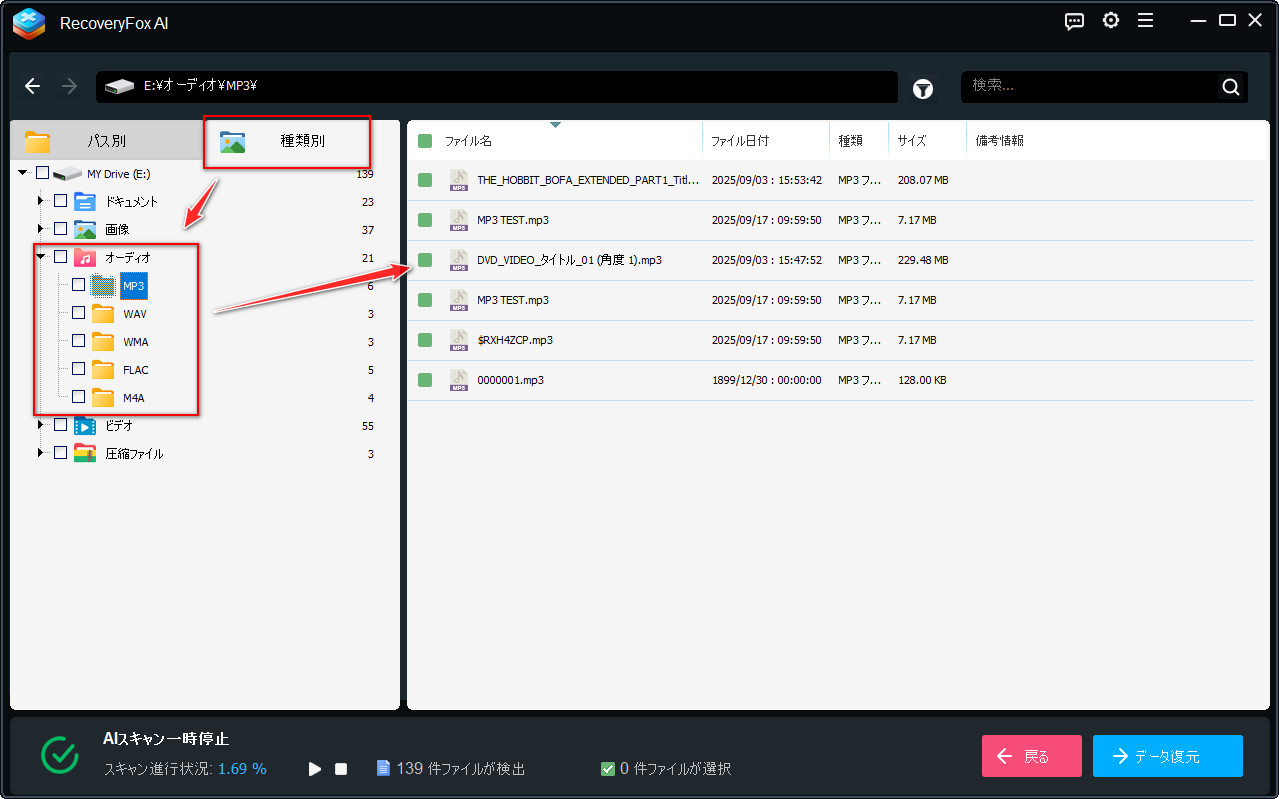Click the 戻る button
Viewport: 1279px width, 799px height.
pyautogui.click(x=1032, y=756)
